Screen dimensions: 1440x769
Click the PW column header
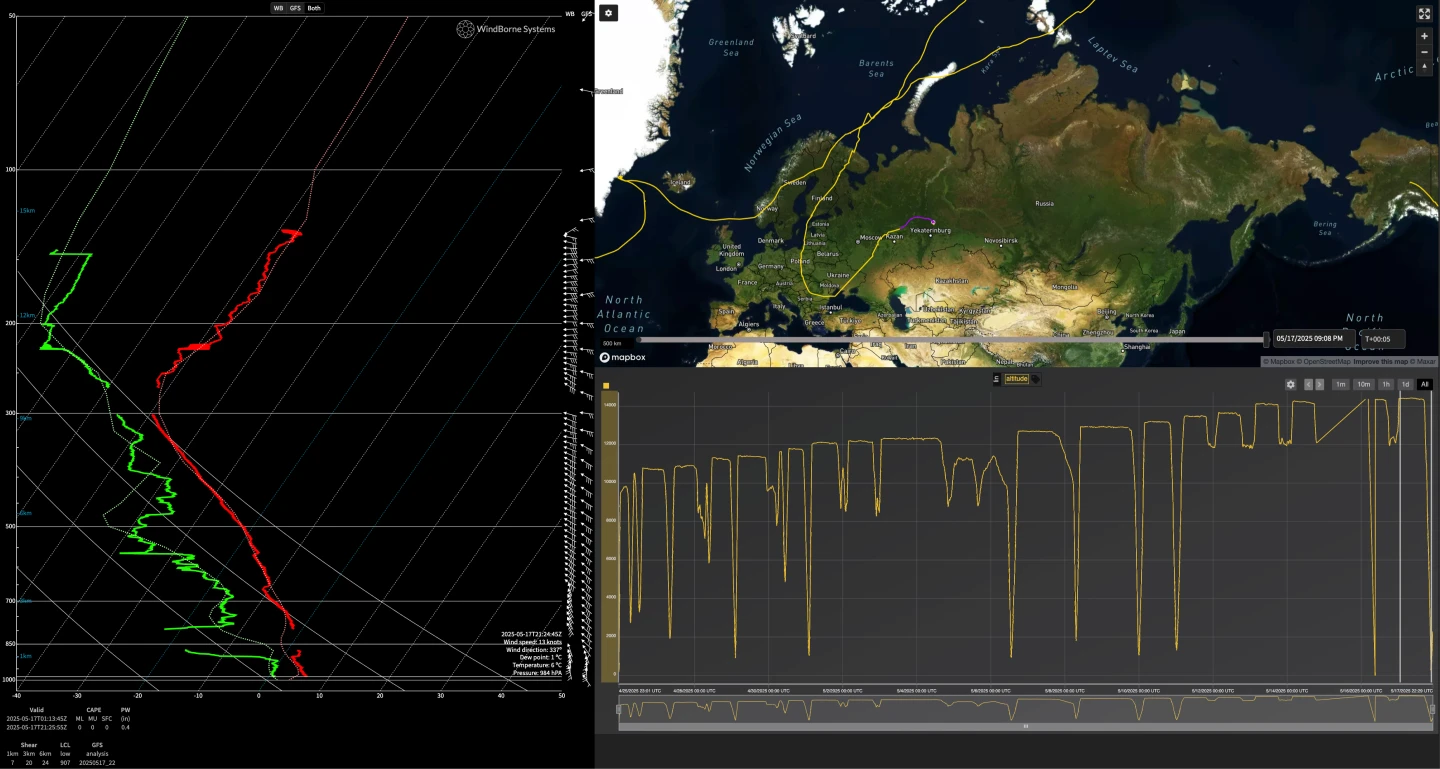pos(125,710)
